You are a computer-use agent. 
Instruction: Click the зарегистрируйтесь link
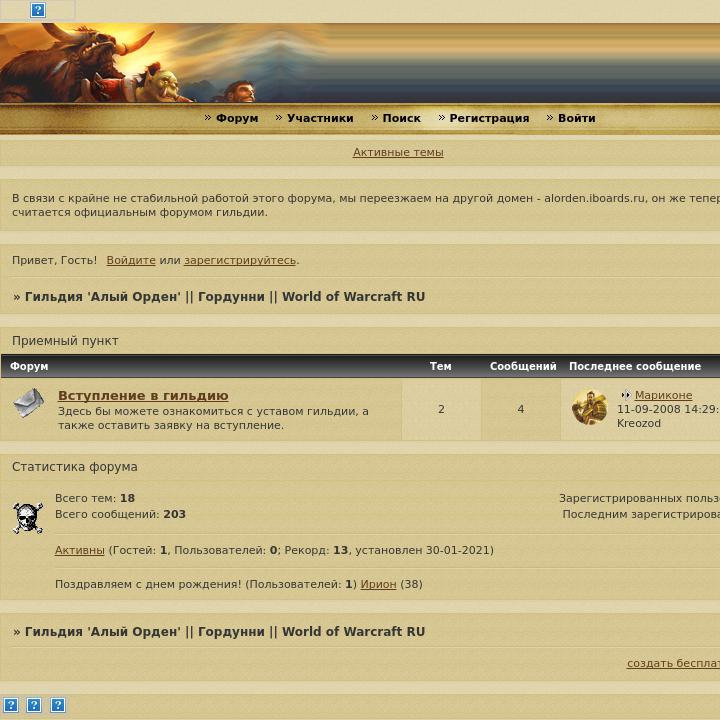[x=240, y=260]
